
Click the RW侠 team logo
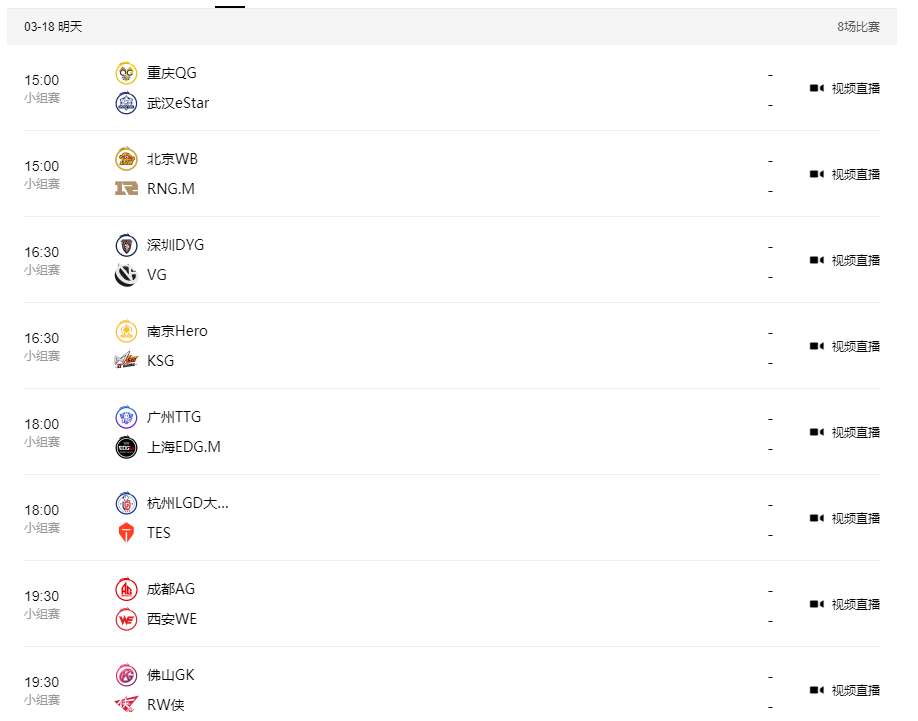point(126,704)
